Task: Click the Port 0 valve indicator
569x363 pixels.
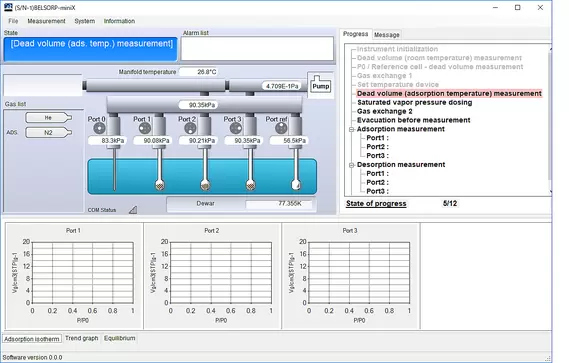Action: click(99, 128)
